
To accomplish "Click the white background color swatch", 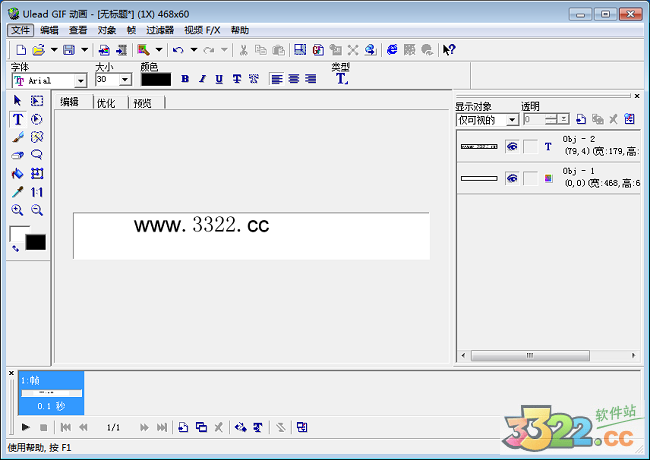I will coord(17,232).
